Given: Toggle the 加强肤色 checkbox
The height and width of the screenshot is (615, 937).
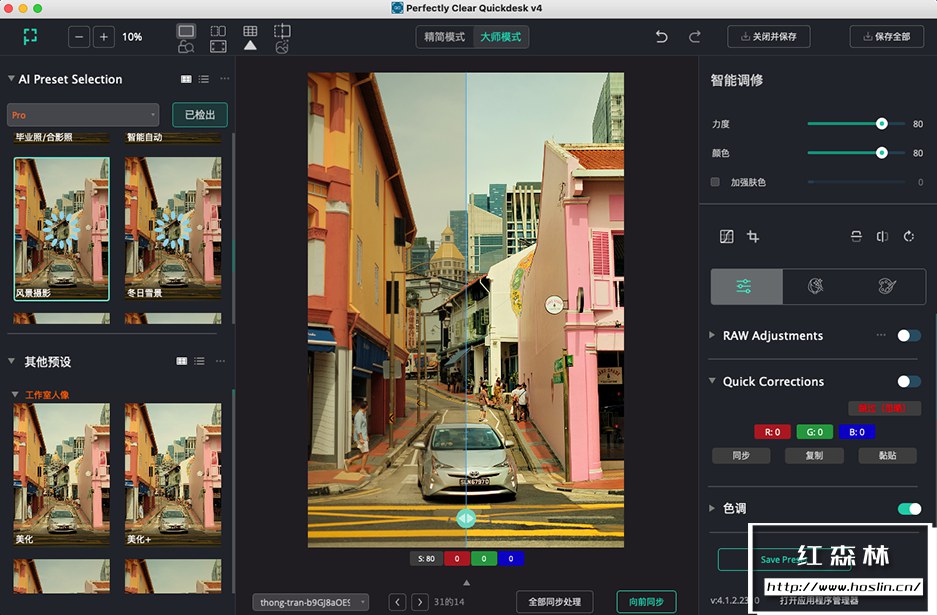Looking at the screenshot, I should (715, 182).
